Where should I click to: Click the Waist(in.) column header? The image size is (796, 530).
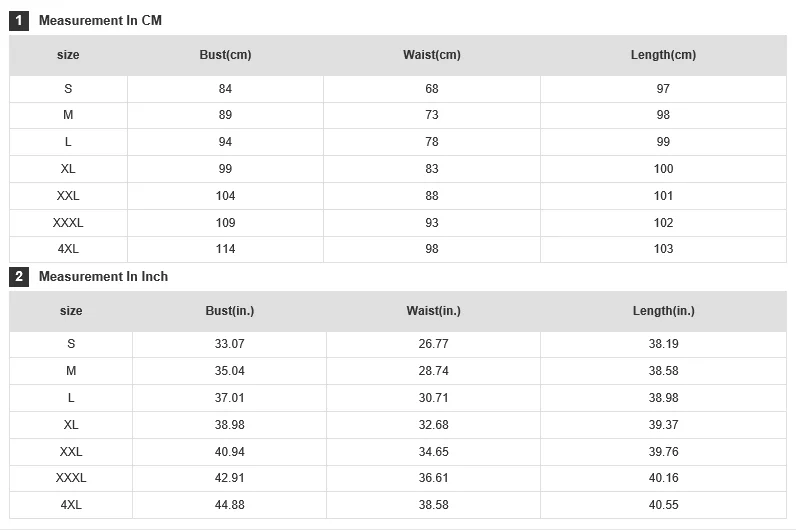(x=434, y=311)
